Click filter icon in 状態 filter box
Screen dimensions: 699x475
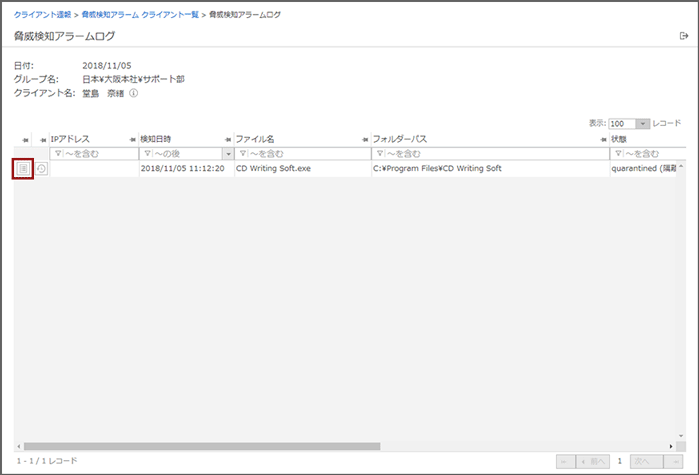click(617, 154)
